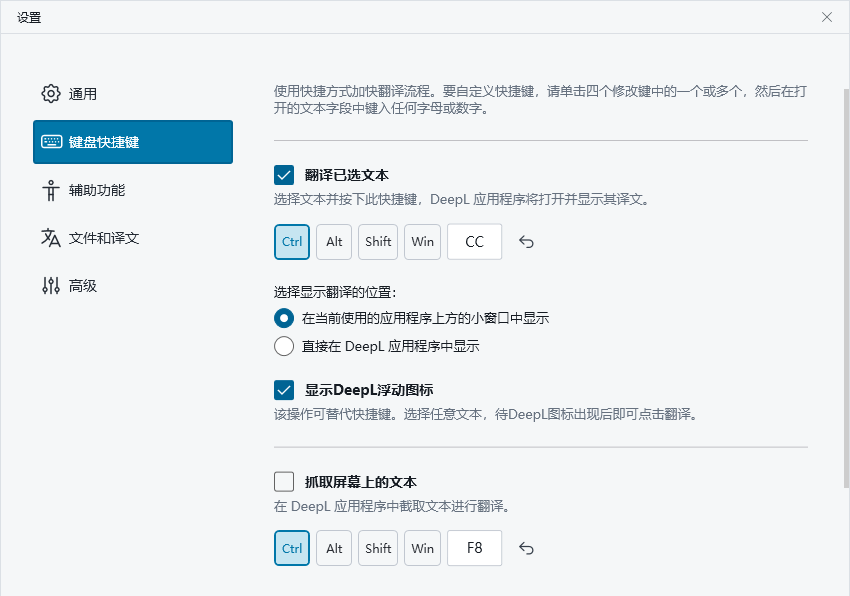Uncheck 显示DeepL浮动图标

coord(283,391)
